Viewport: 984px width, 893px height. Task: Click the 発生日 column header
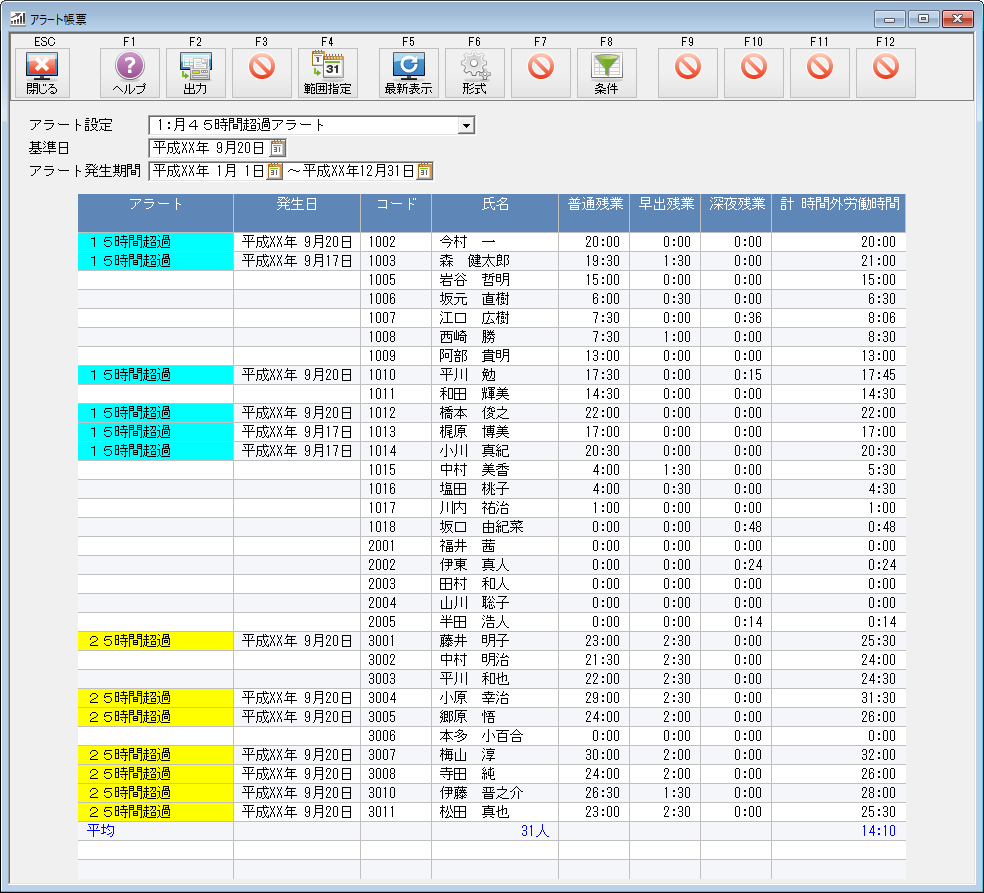pos(297,213)
